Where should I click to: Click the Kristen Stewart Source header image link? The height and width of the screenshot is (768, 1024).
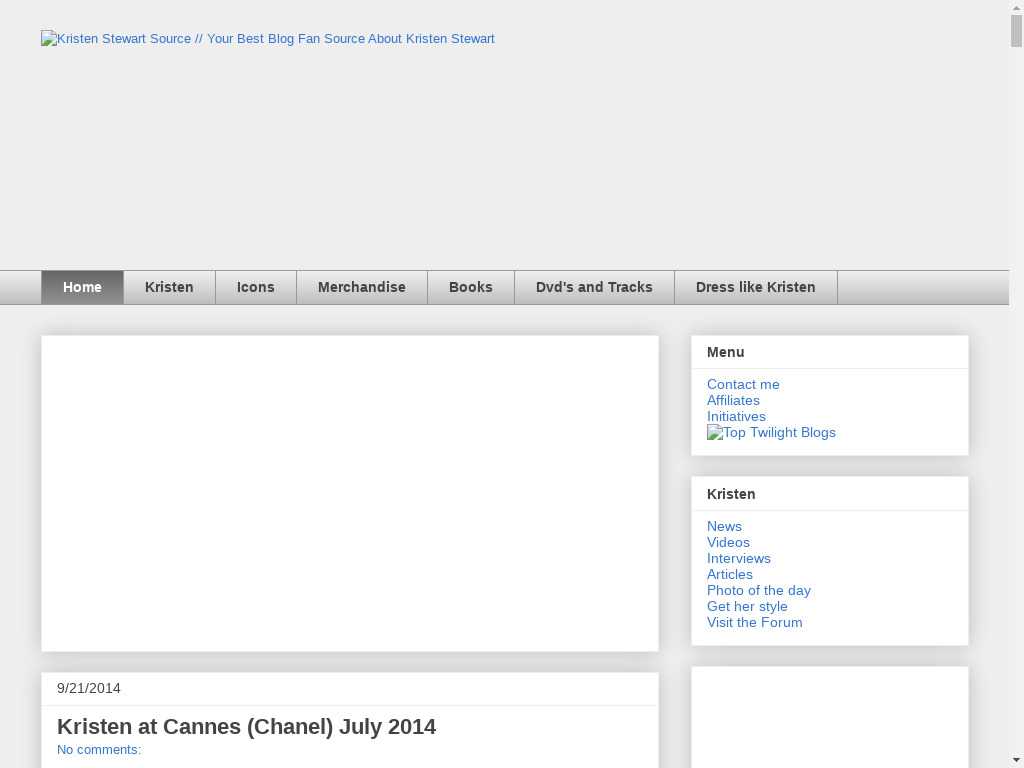point(268,39)
